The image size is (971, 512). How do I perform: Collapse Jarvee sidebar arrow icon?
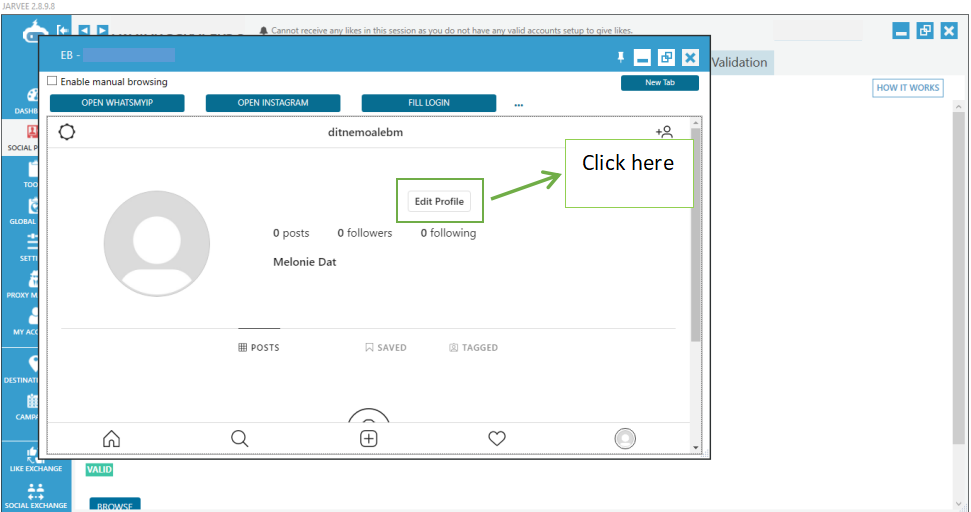coord(62,30)
